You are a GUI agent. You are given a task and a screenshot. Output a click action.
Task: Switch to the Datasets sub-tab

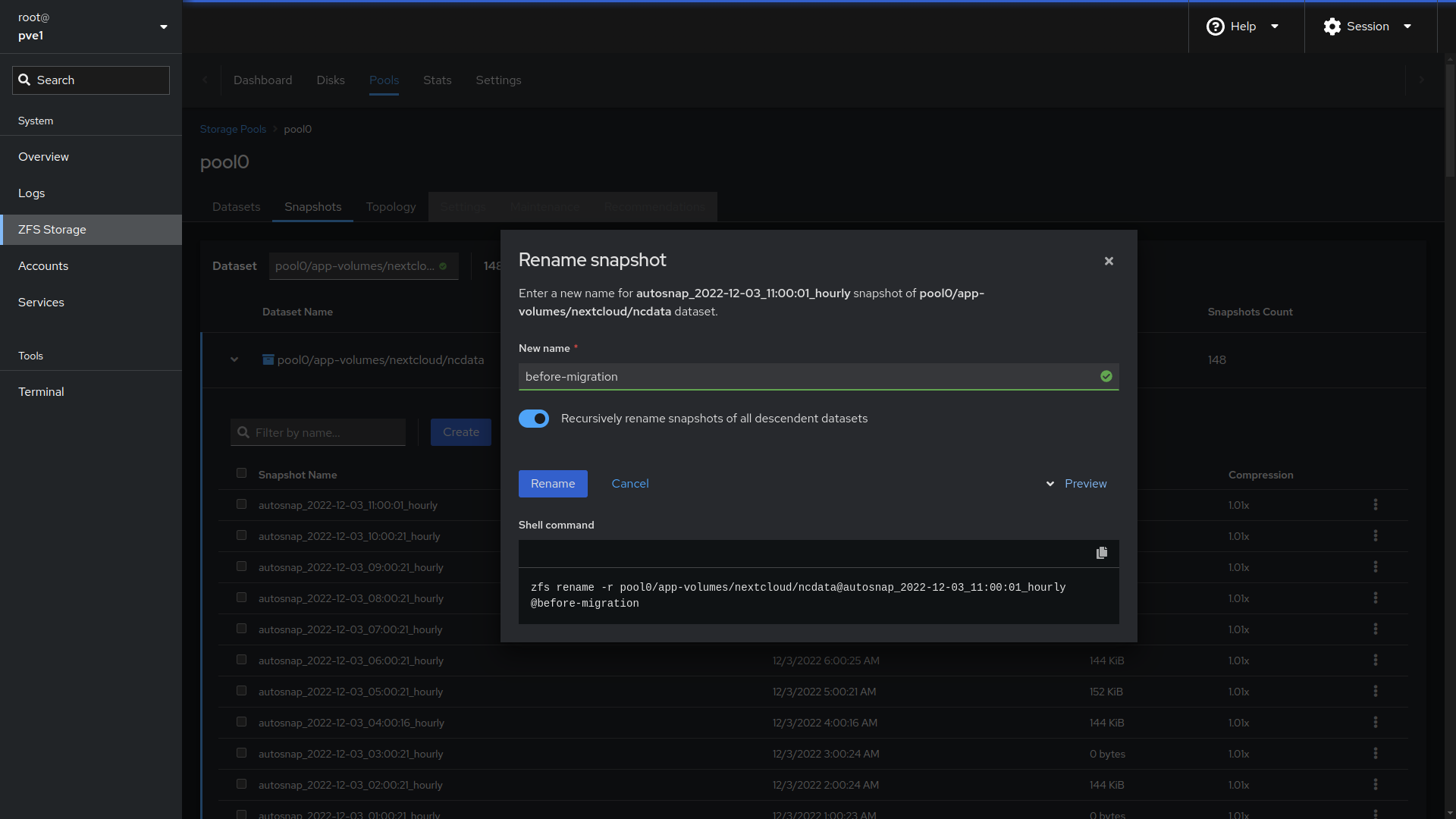236,207
